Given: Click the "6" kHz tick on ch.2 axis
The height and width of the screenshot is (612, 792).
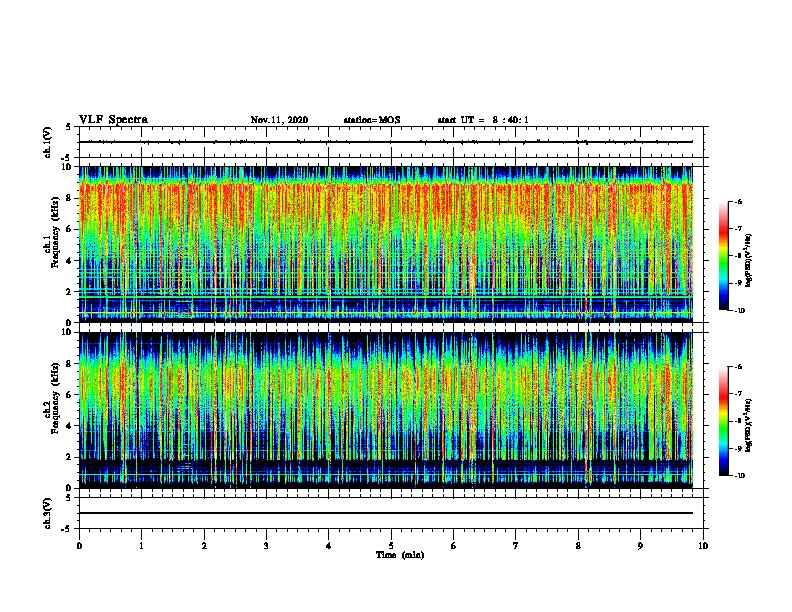Looking at the screenshot, I should [x=69, y=395].
